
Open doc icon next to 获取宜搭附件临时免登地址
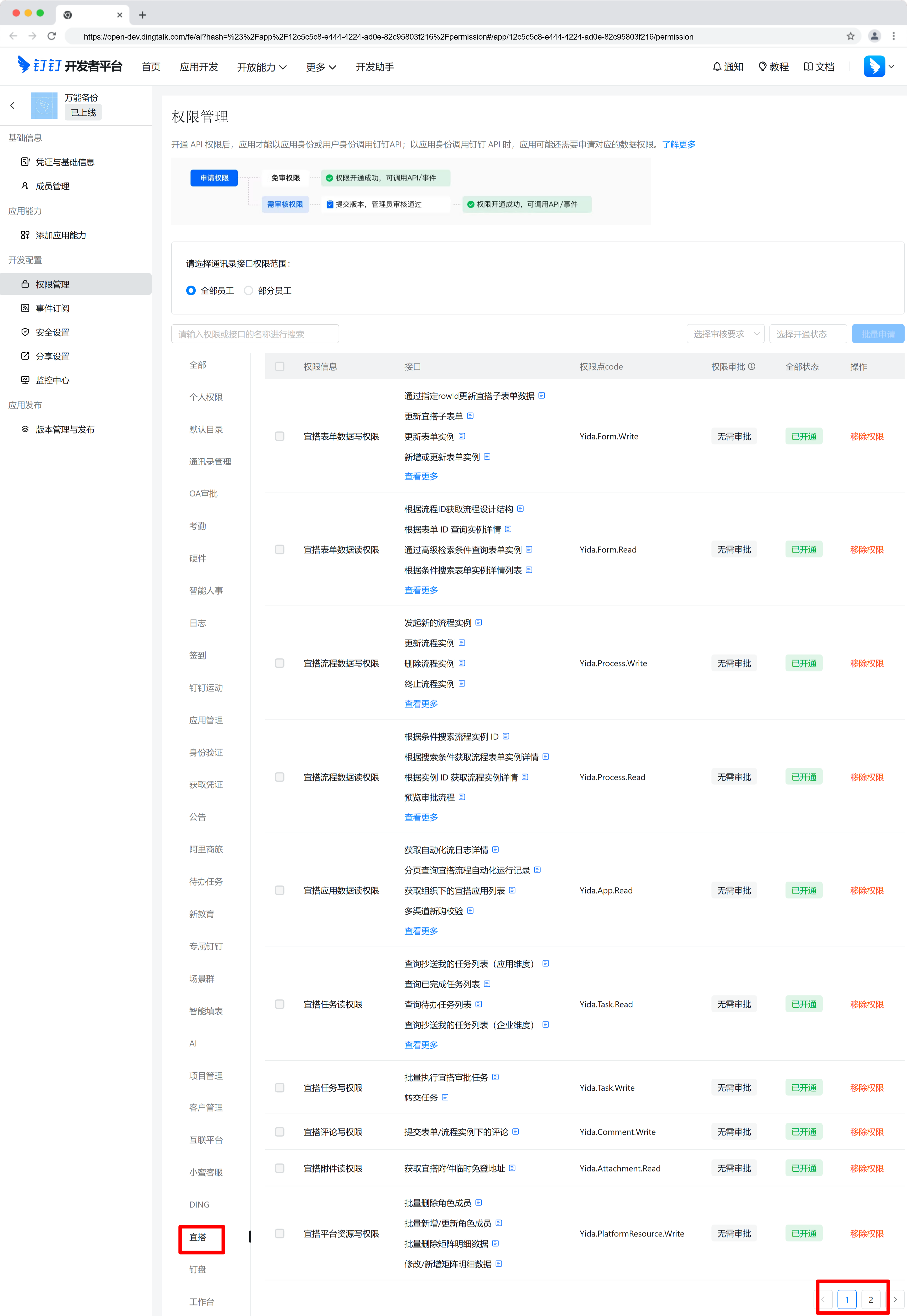(x=512, y=1168)
